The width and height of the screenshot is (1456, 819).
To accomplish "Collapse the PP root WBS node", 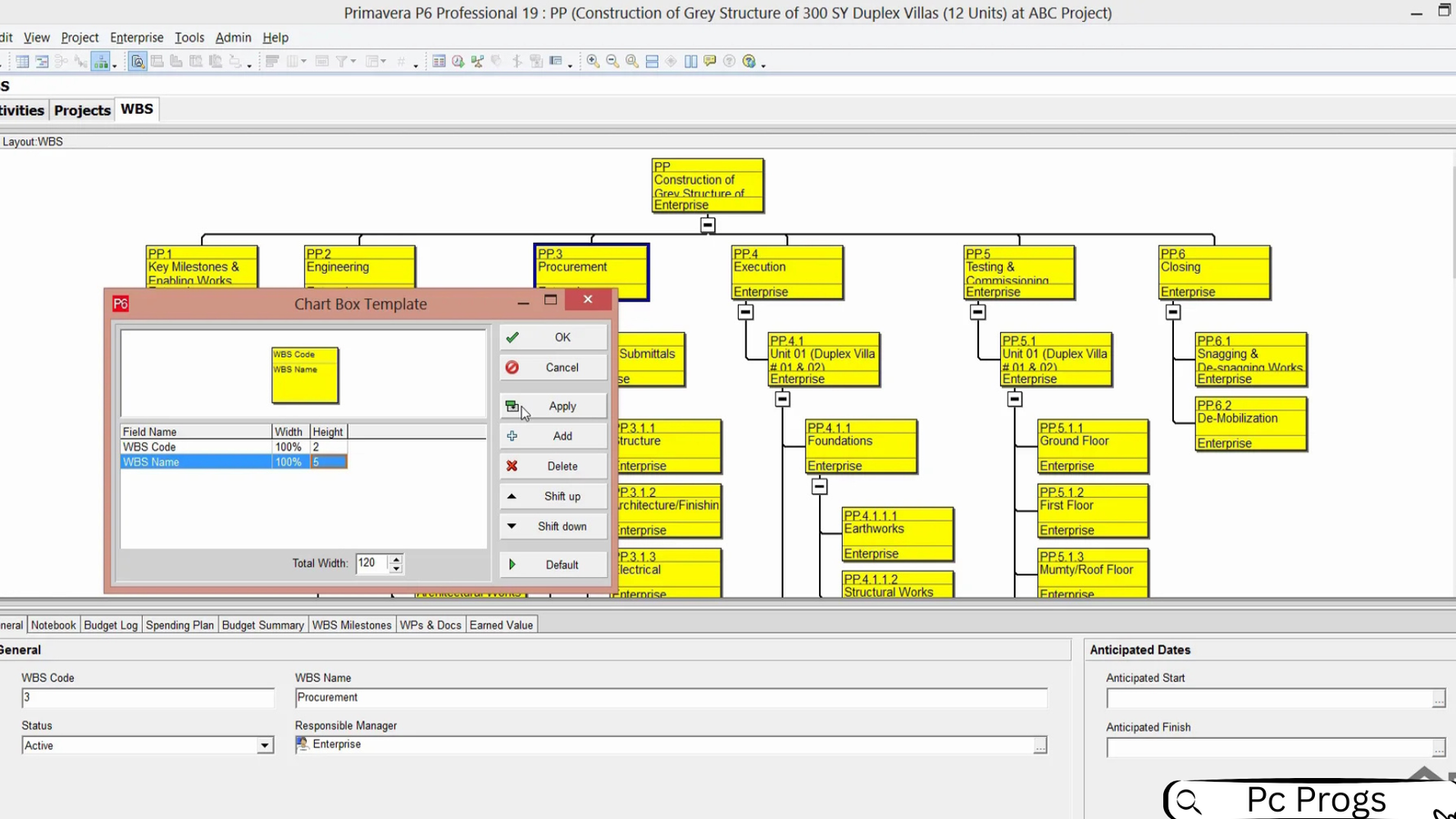I will point(708,225).
